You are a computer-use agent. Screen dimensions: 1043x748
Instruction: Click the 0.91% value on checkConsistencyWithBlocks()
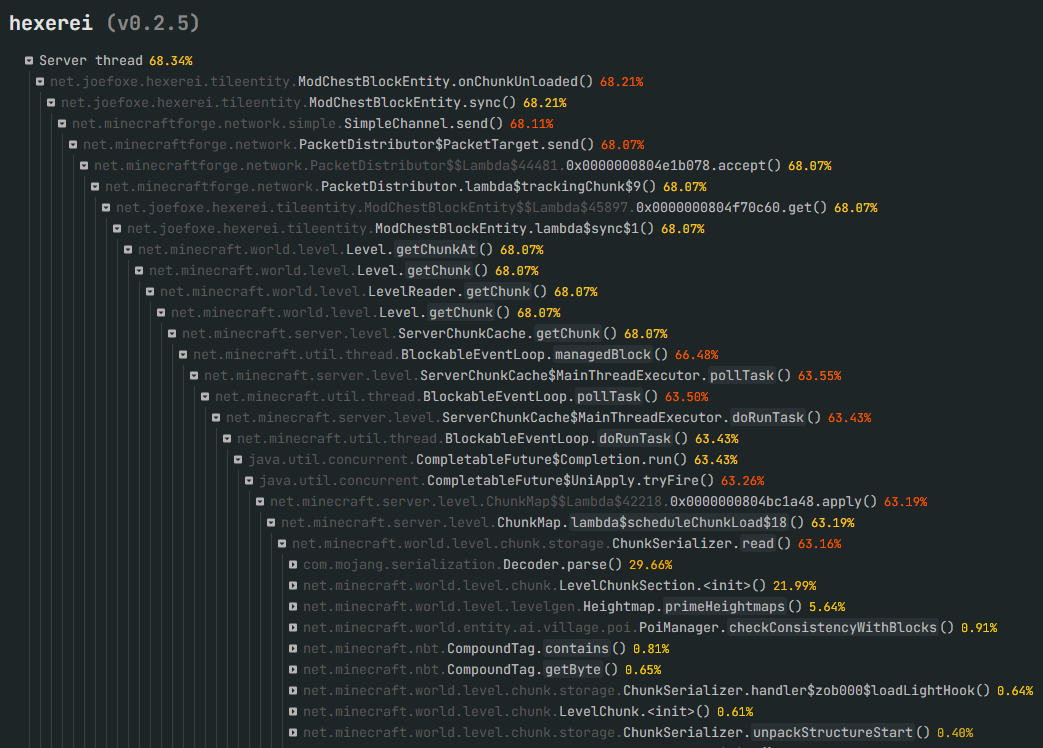click(979, 628)
